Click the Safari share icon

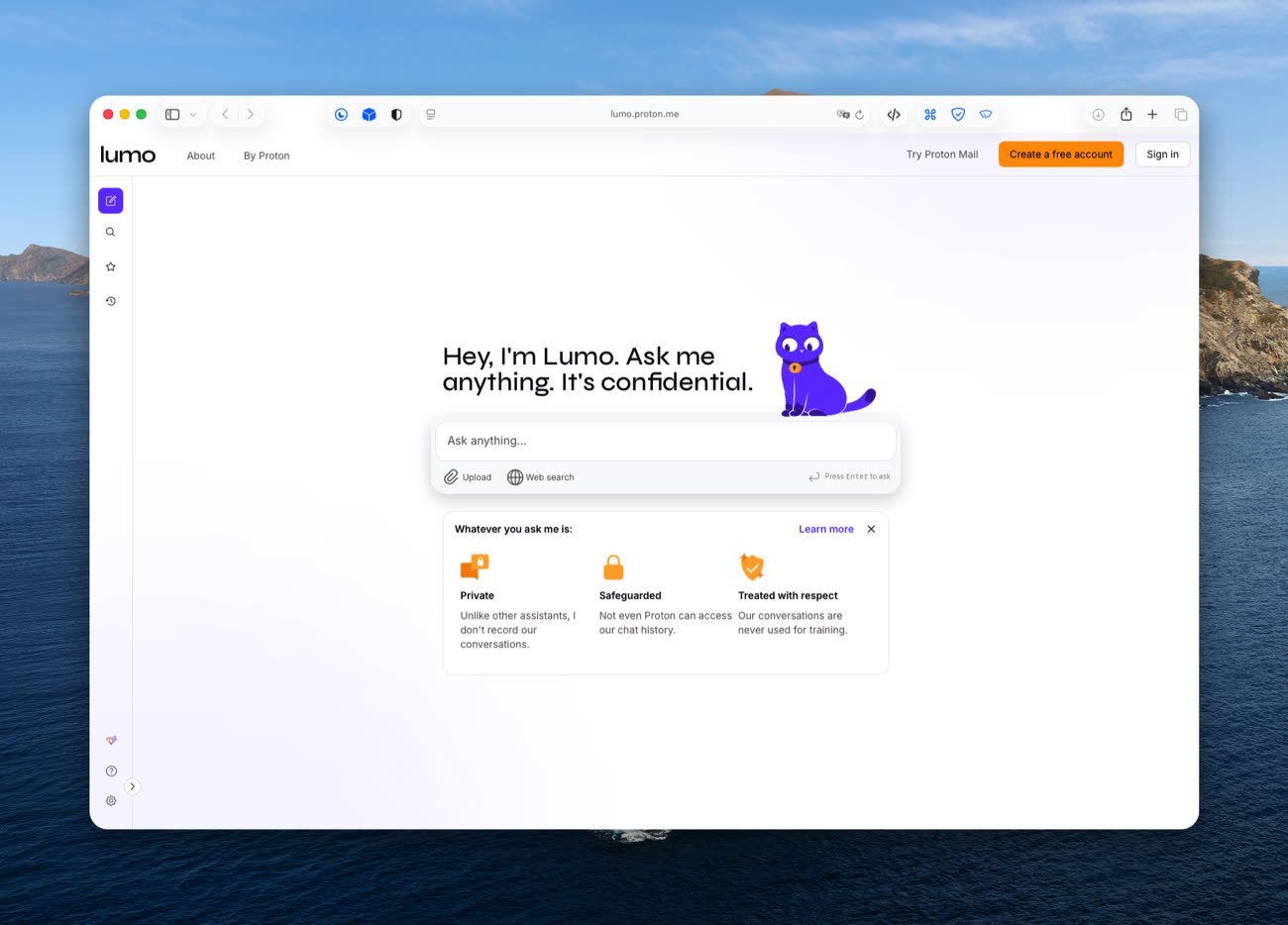point(1127,114)
